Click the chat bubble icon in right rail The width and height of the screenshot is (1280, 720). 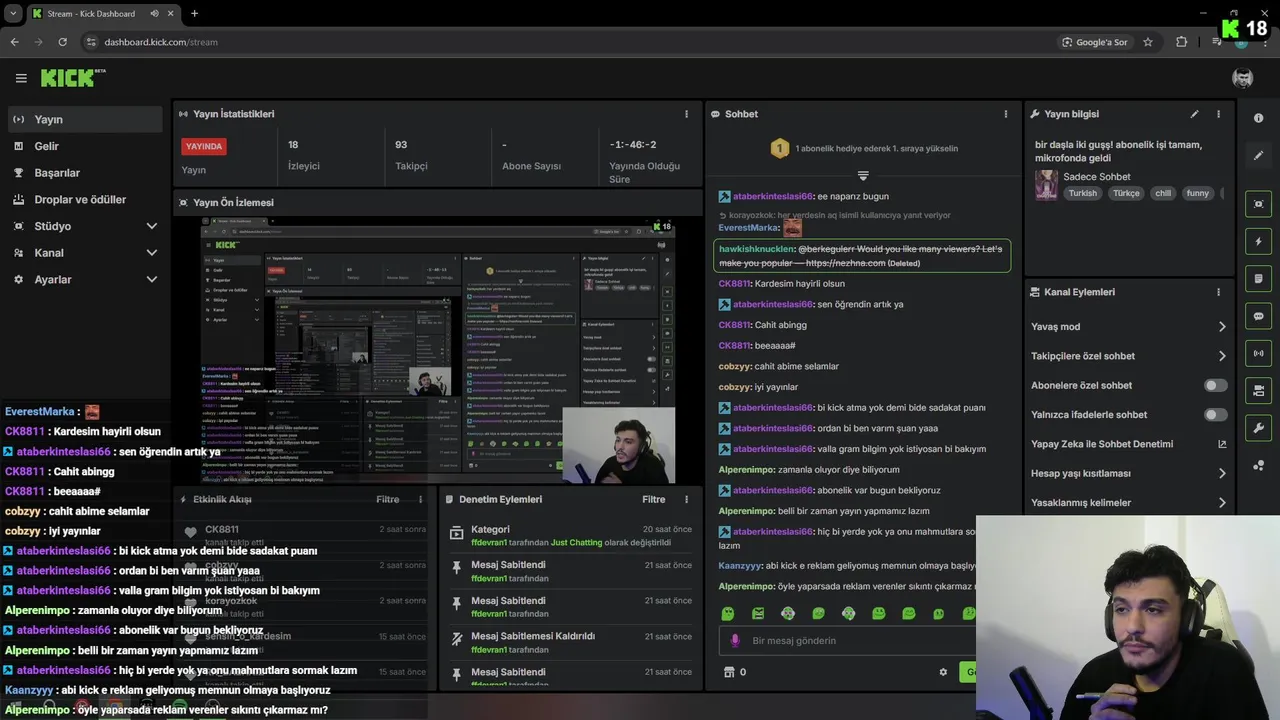(x=1258, y=316)
